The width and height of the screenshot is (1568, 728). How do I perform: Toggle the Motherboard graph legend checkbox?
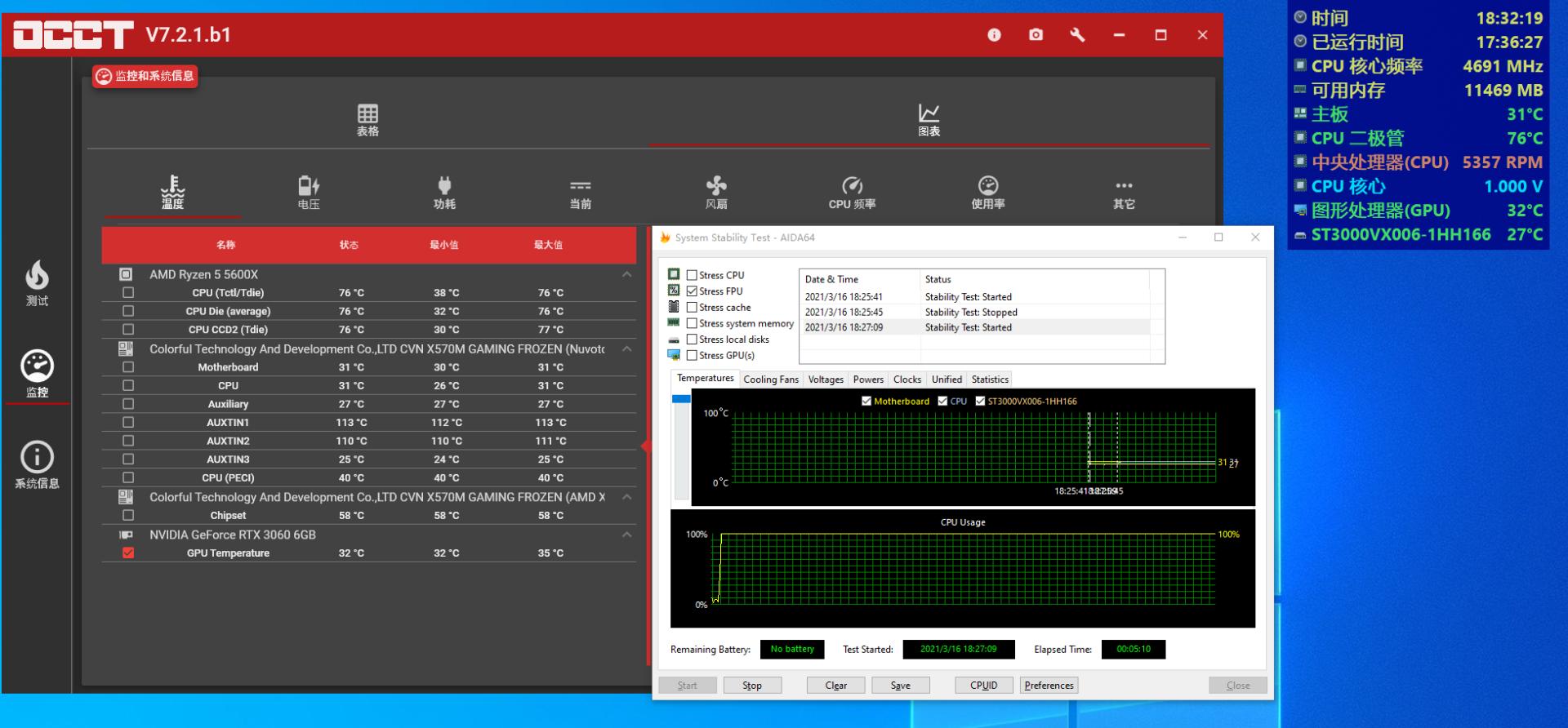(x=866, y=402)
